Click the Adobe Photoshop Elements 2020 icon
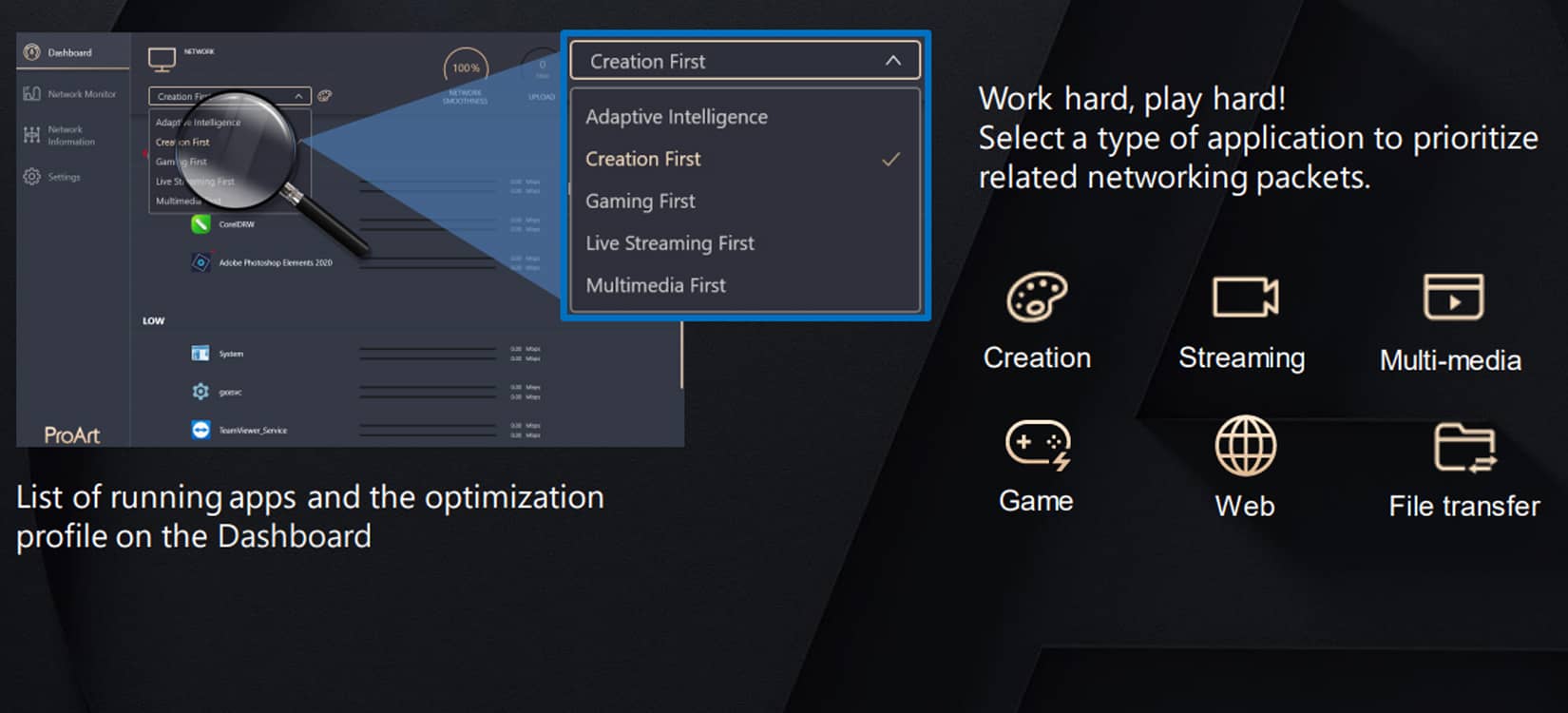Image resolution: width=1568 pixels, height=713 pixels. (x=201, y=262)
